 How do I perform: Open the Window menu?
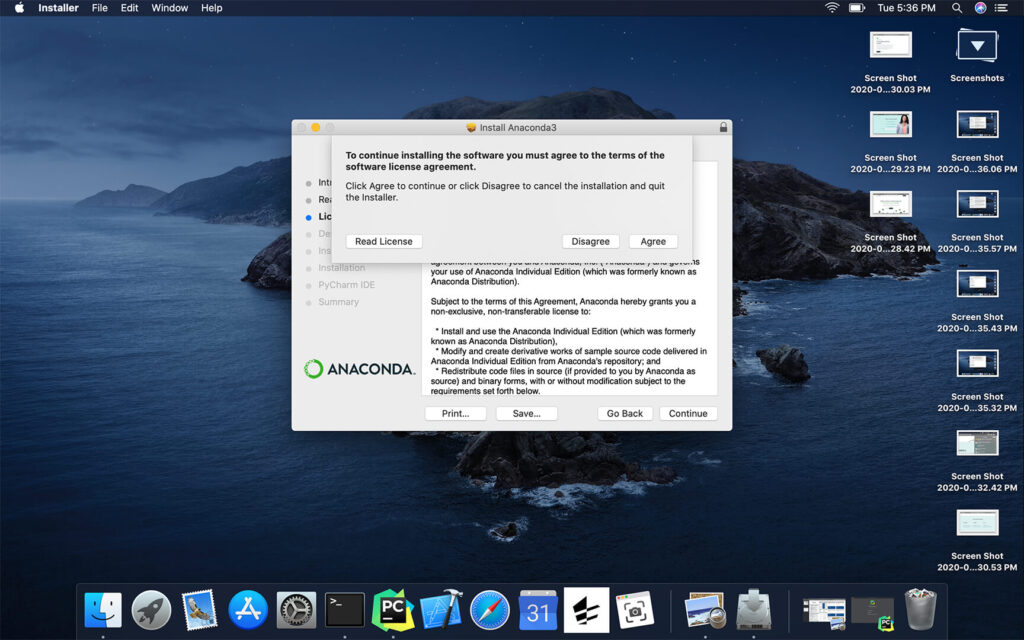click(169, 8)
